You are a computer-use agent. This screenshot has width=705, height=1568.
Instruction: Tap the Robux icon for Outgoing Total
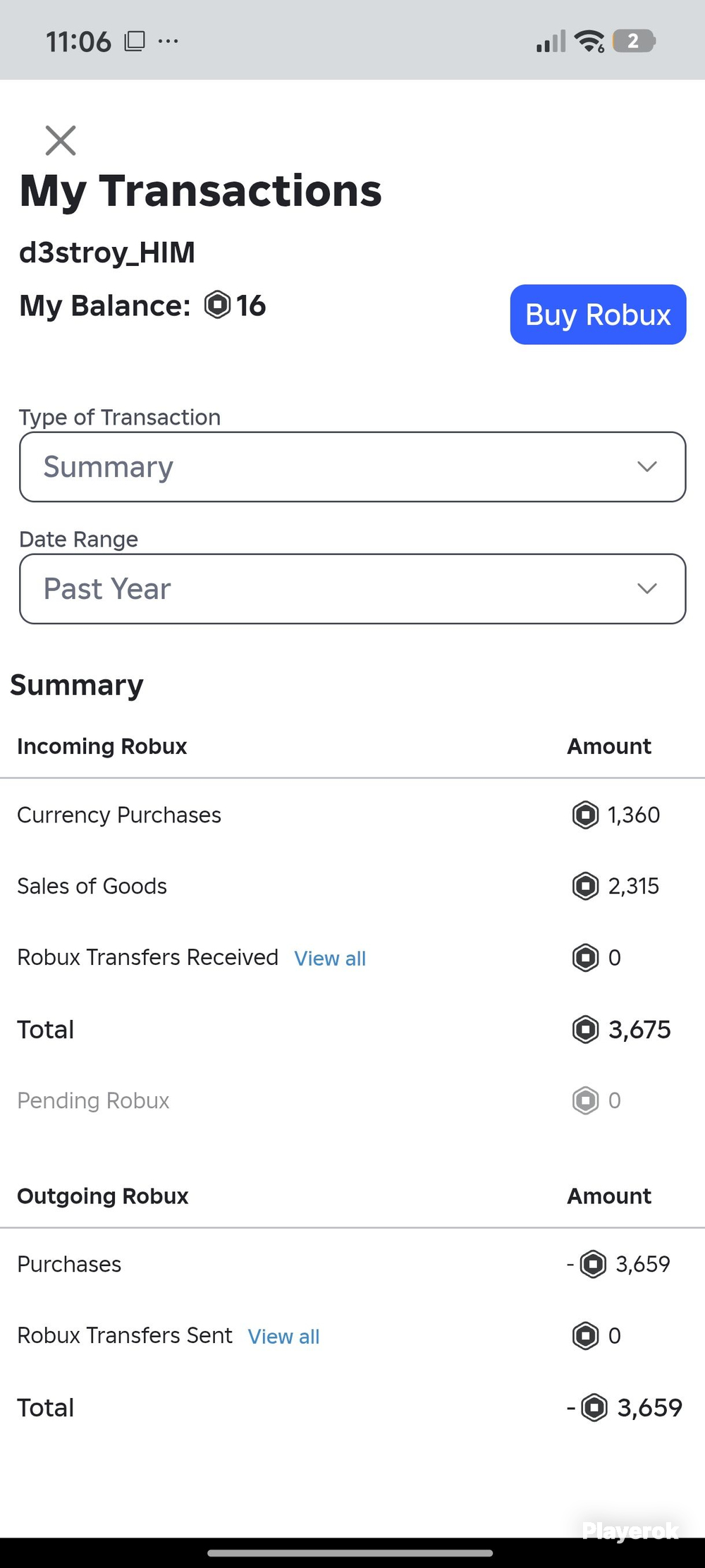594,1407
